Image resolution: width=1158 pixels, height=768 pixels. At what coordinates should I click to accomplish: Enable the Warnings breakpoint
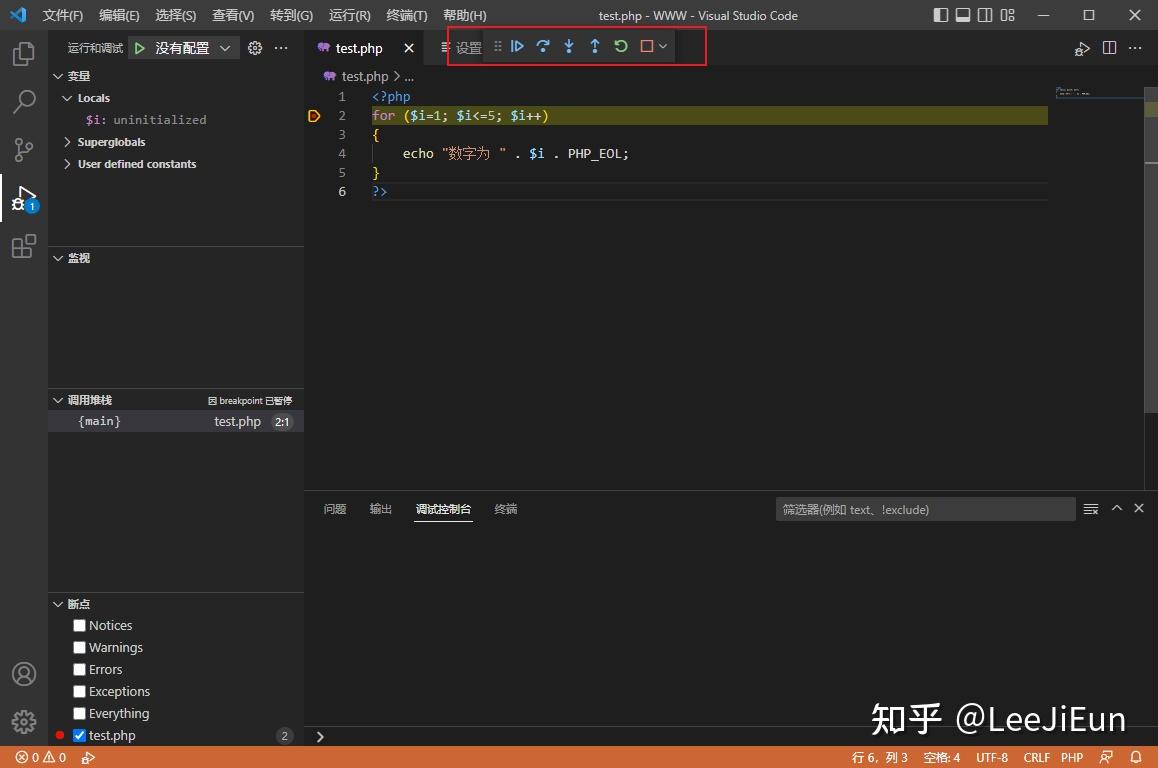79,647
